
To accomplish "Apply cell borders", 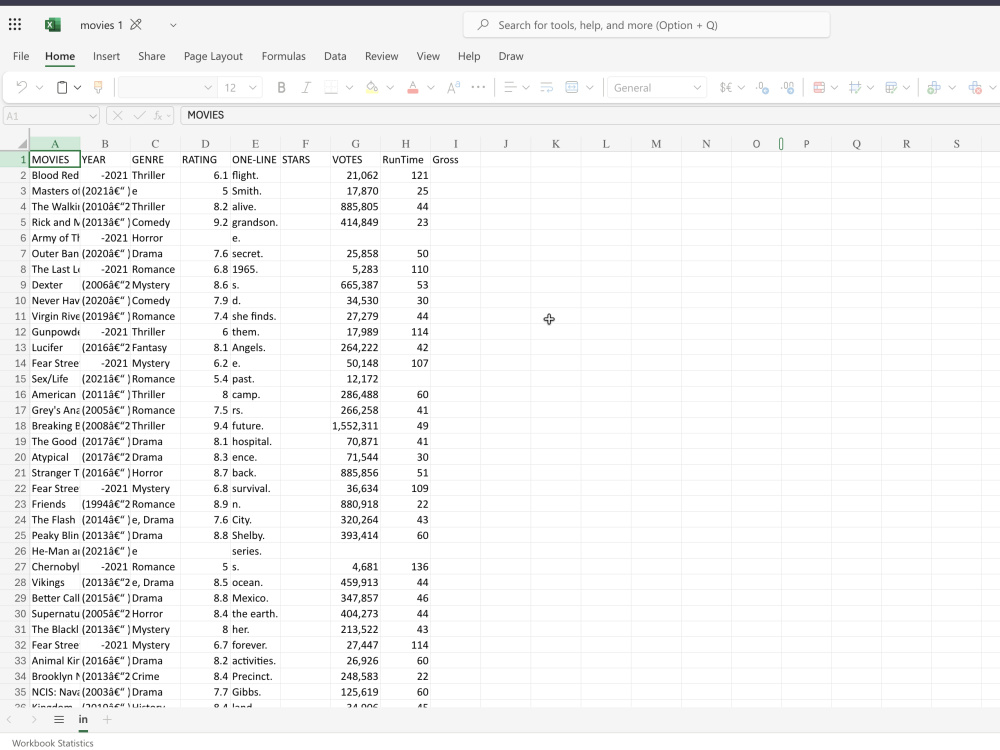I will 331,87.
